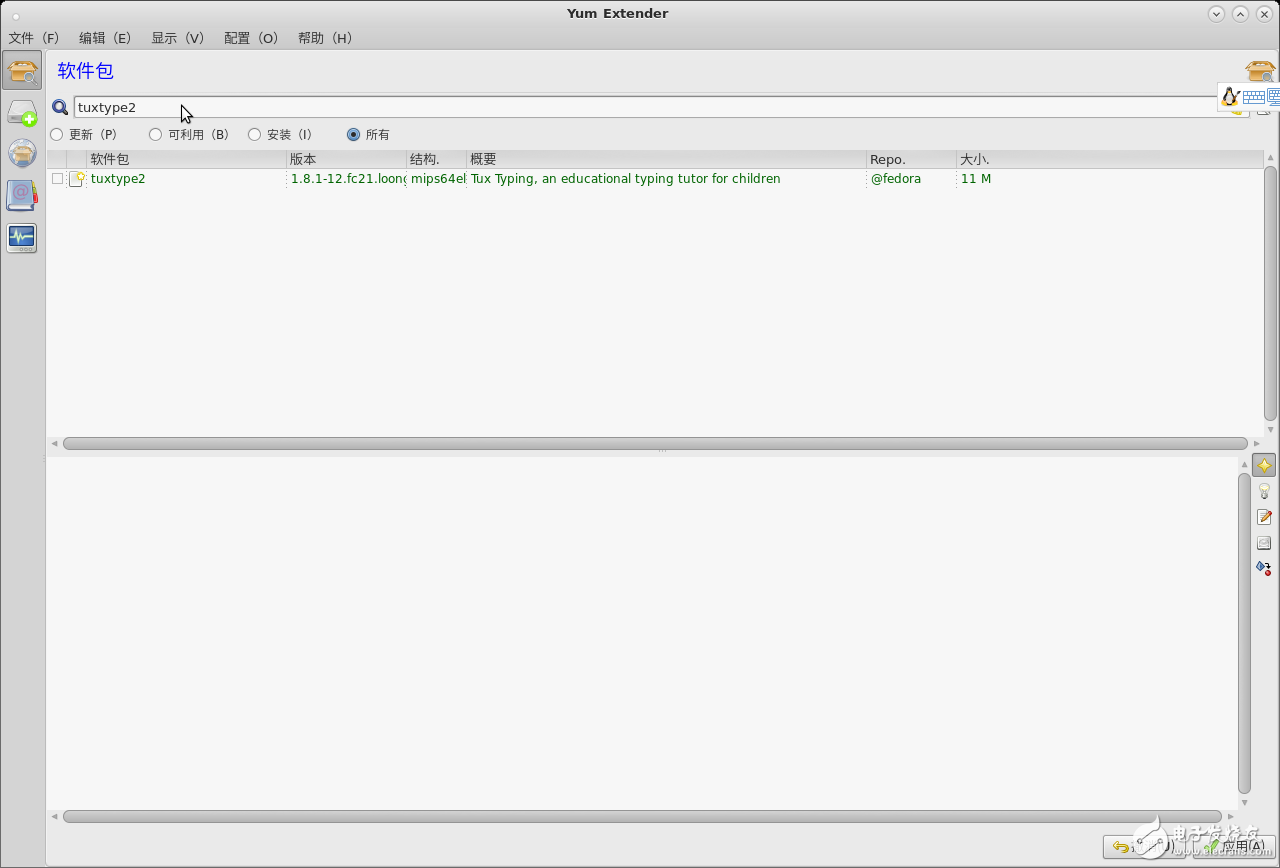Open the 帮助 (H) menu
This screenshot has width=1280, height=868.
click(x=325, y=38)
